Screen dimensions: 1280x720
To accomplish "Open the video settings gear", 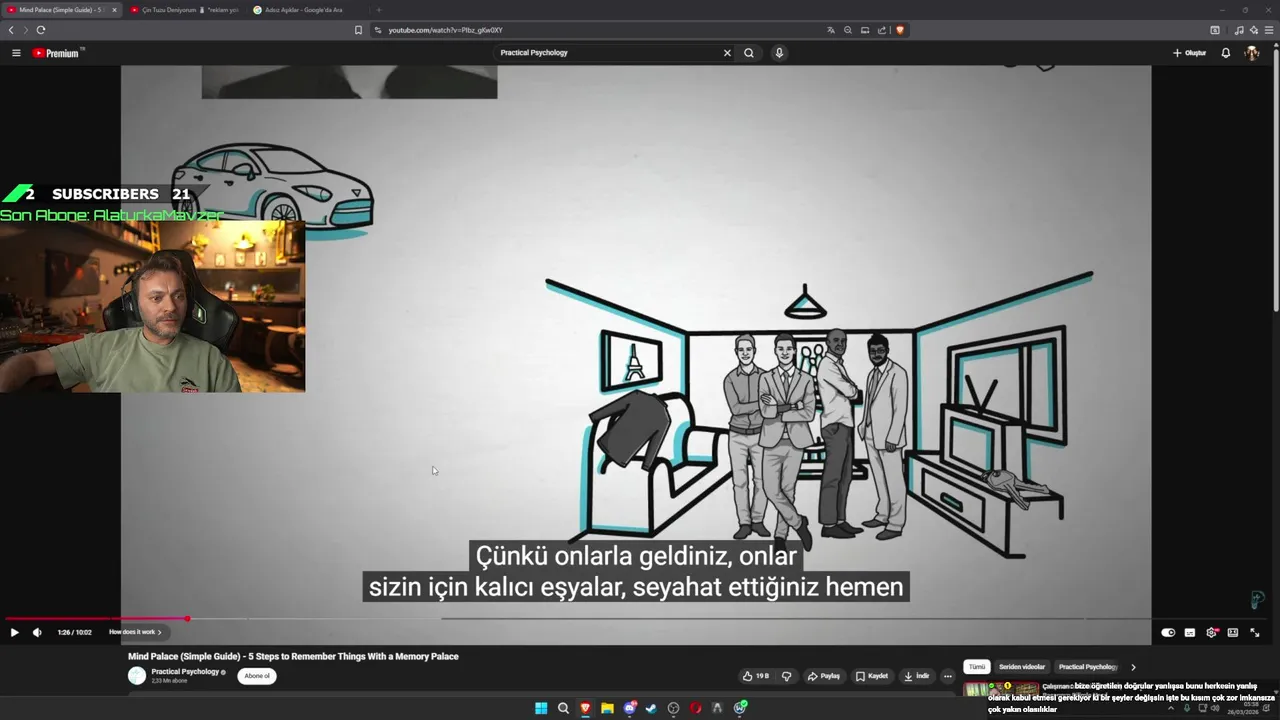I will 1212,632.
